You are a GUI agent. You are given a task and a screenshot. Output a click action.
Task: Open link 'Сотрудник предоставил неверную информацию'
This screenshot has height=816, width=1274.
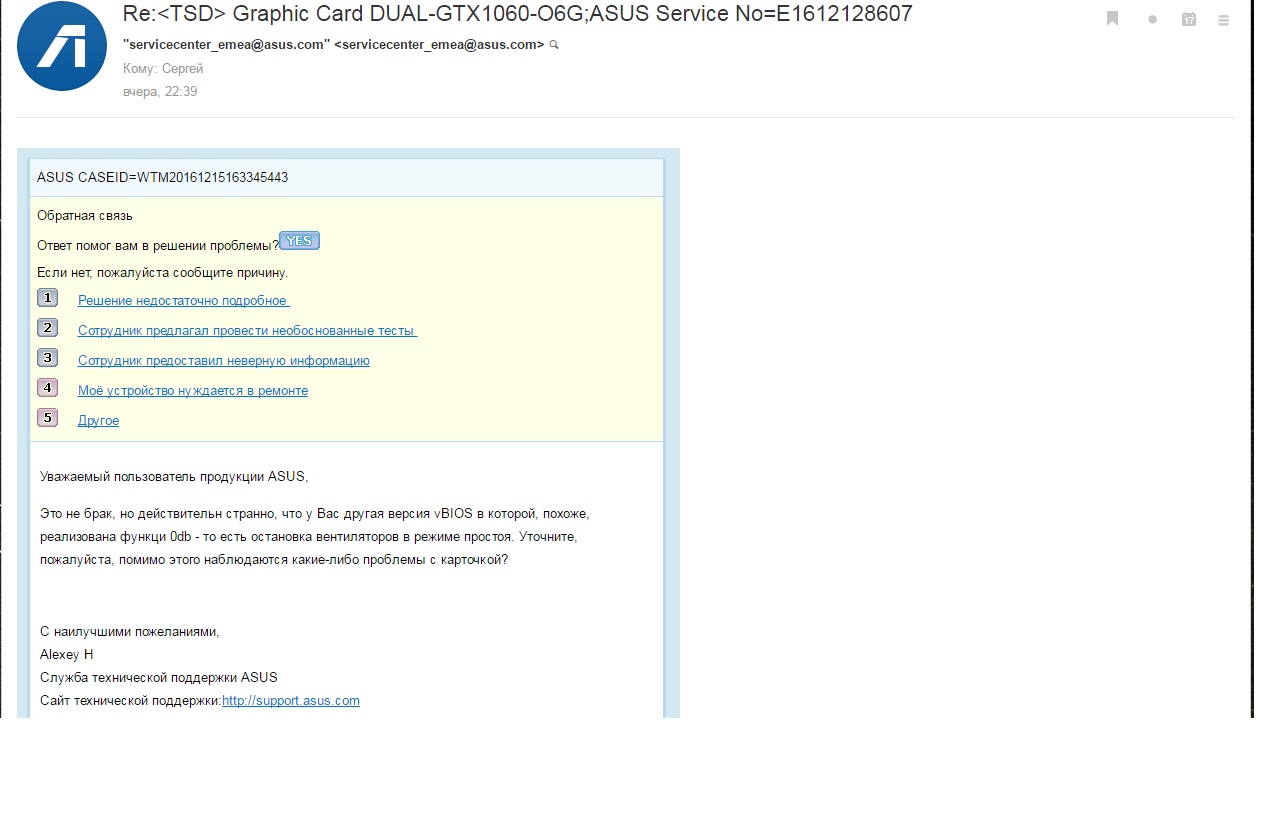[224, 361]
